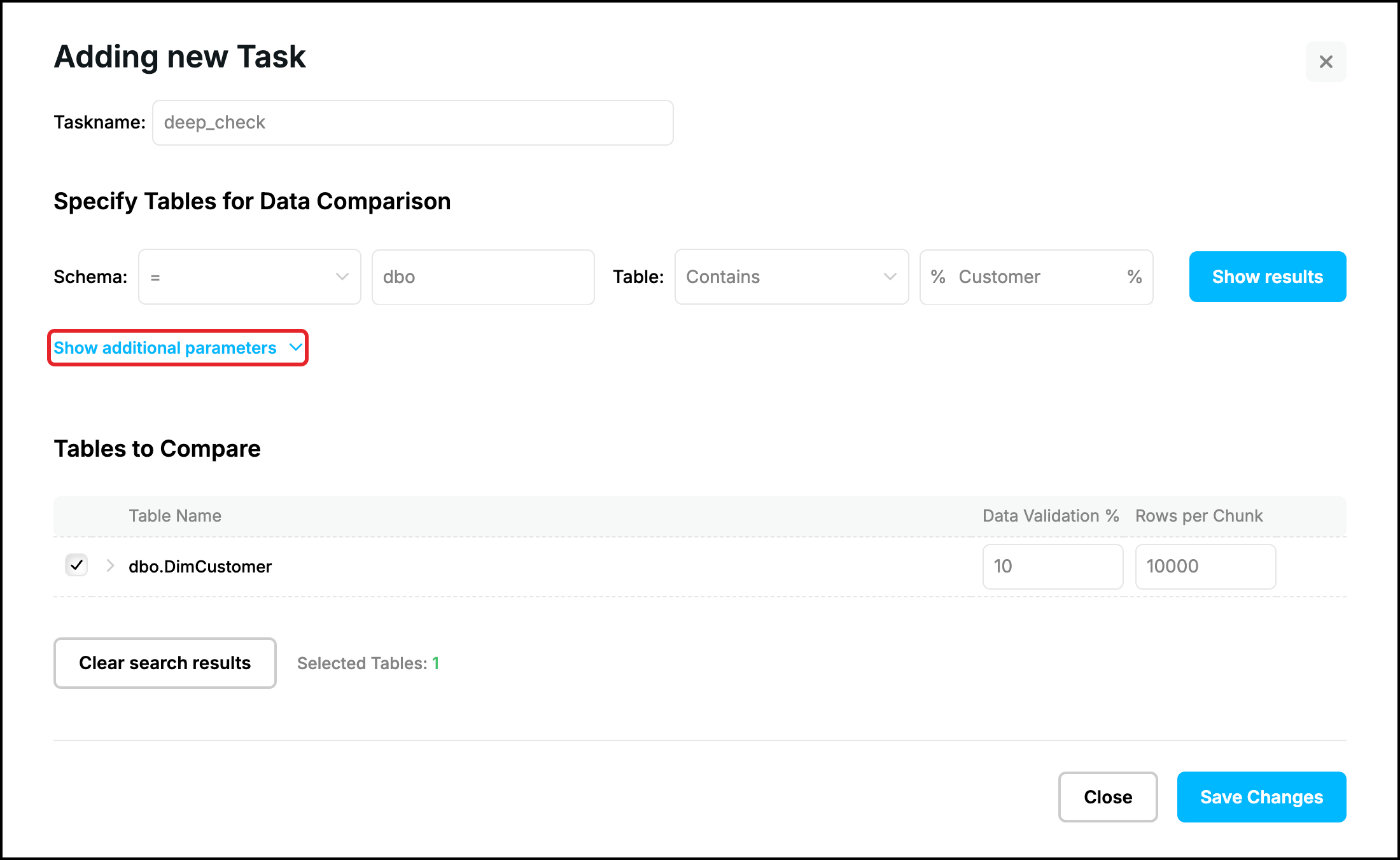
Task: Open the Table Contains dropdown
Action: coord(792,277)
